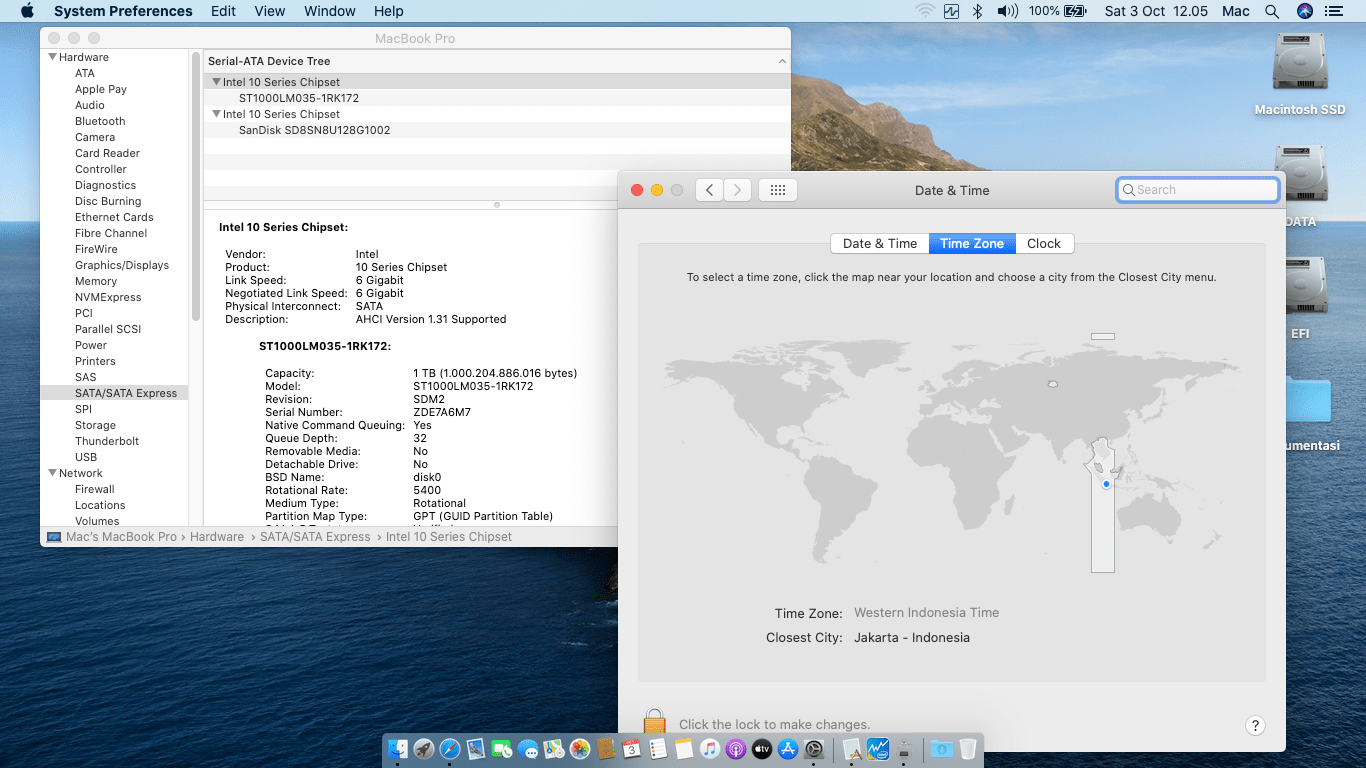The width and height of the screenshot is (1366, 768).
Task: Go forward in System Preferences
Action: pyautogui.click(x=738, y=190)
